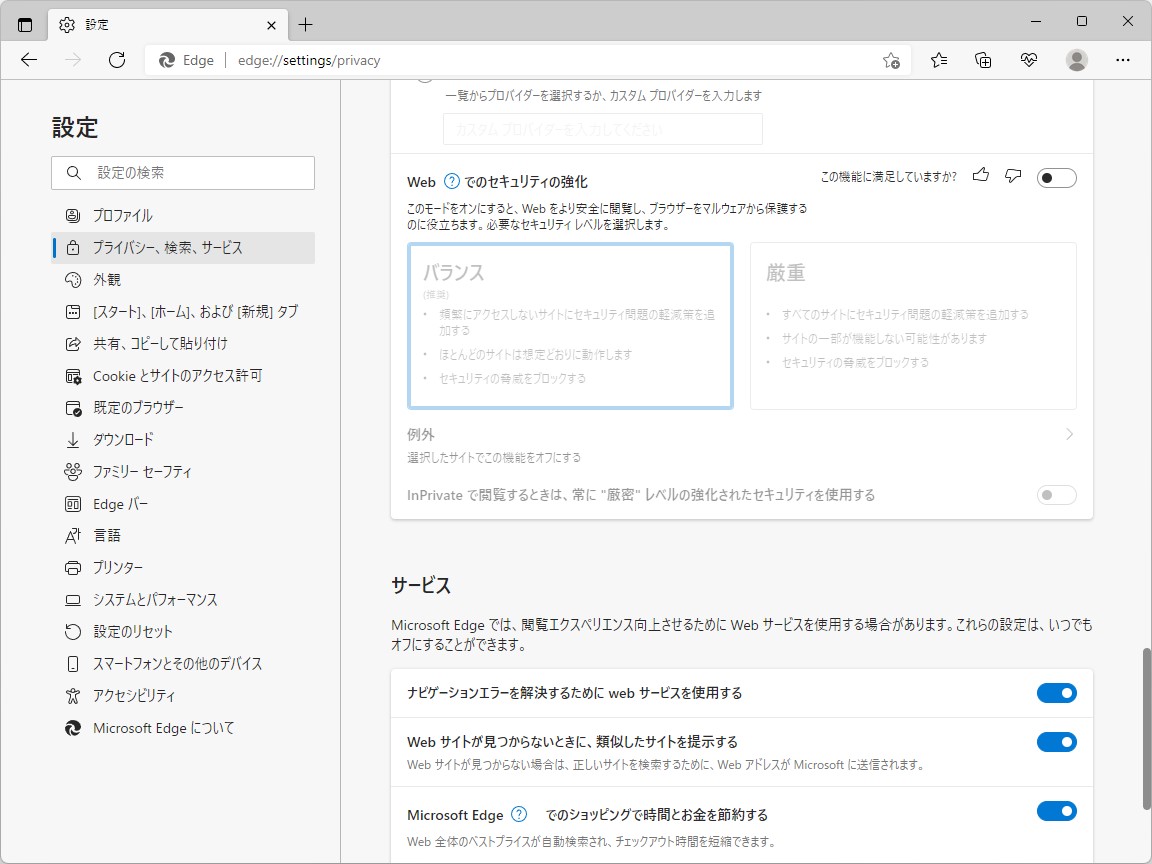Give thumbs up feedback on the feature

tap(980, 175)
